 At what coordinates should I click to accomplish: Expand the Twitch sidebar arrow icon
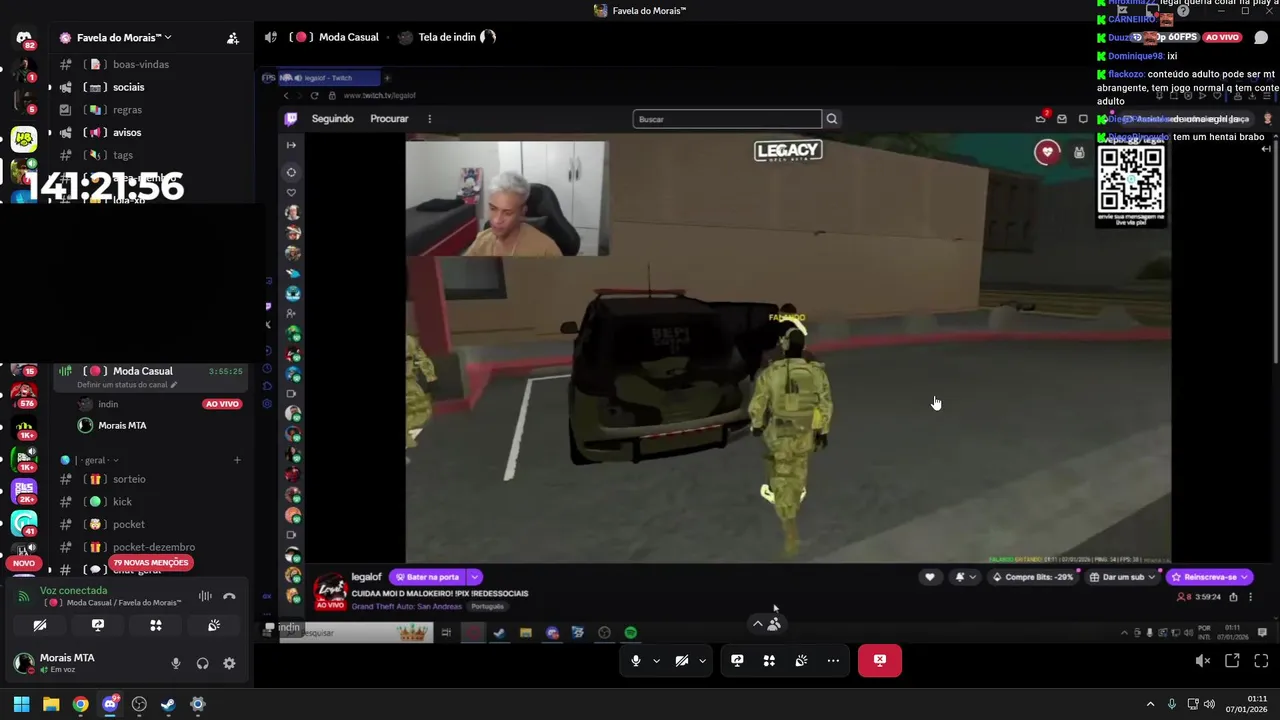pos(291,145)
